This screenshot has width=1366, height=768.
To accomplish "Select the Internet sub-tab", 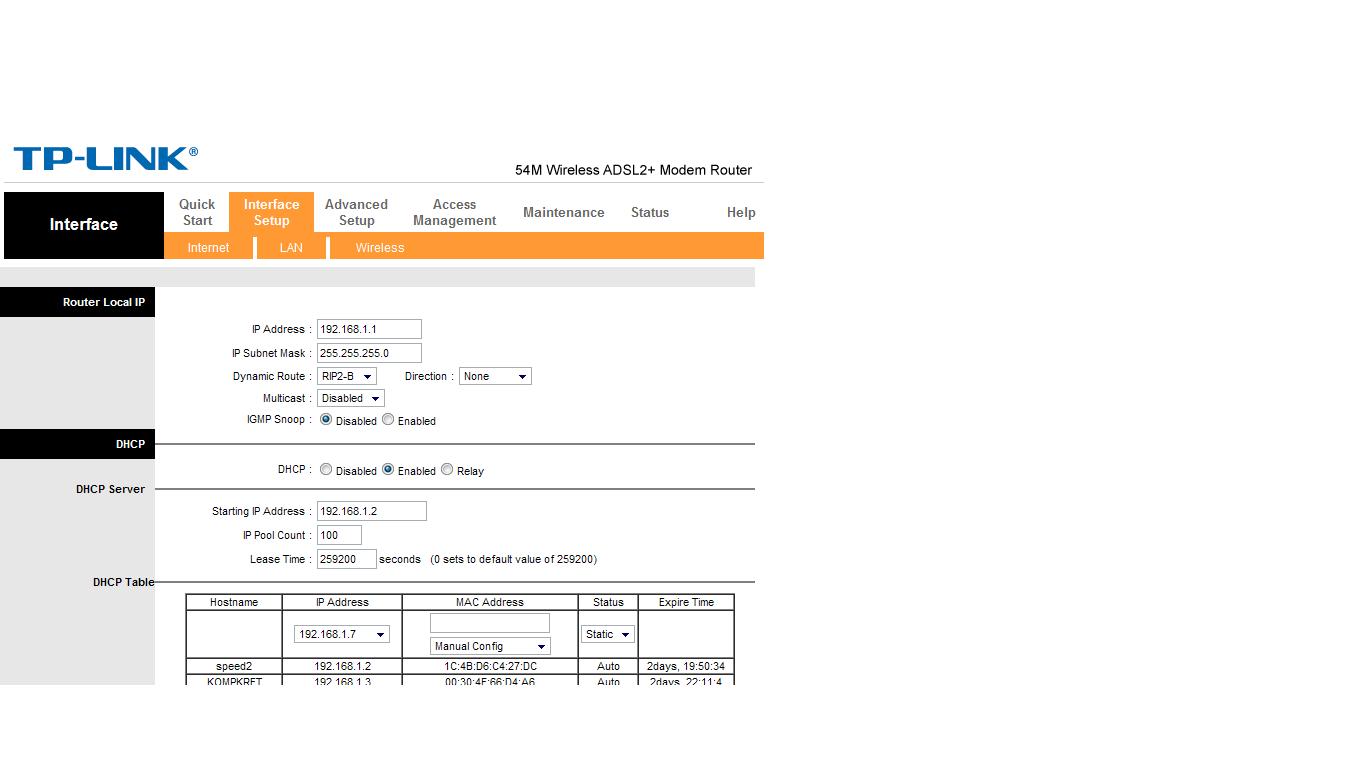I will [208, 247].
